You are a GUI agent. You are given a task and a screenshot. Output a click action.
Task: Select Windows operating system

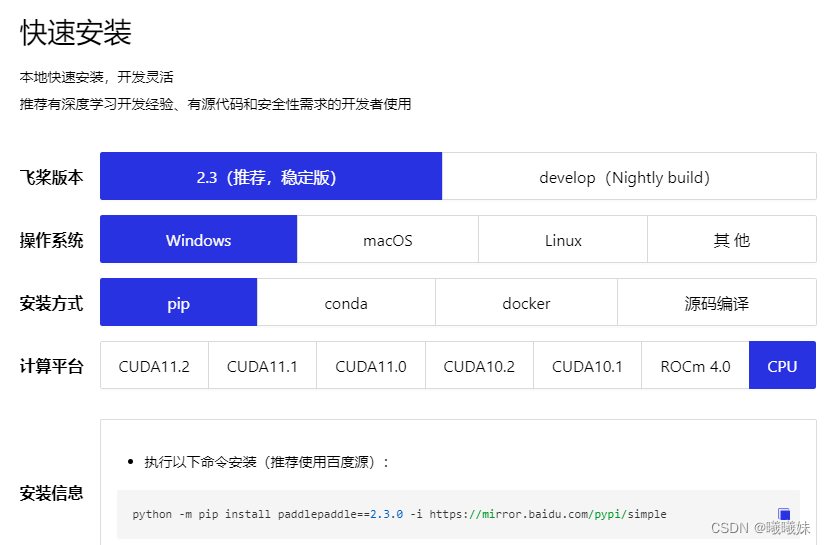click(x=199, y=240)
